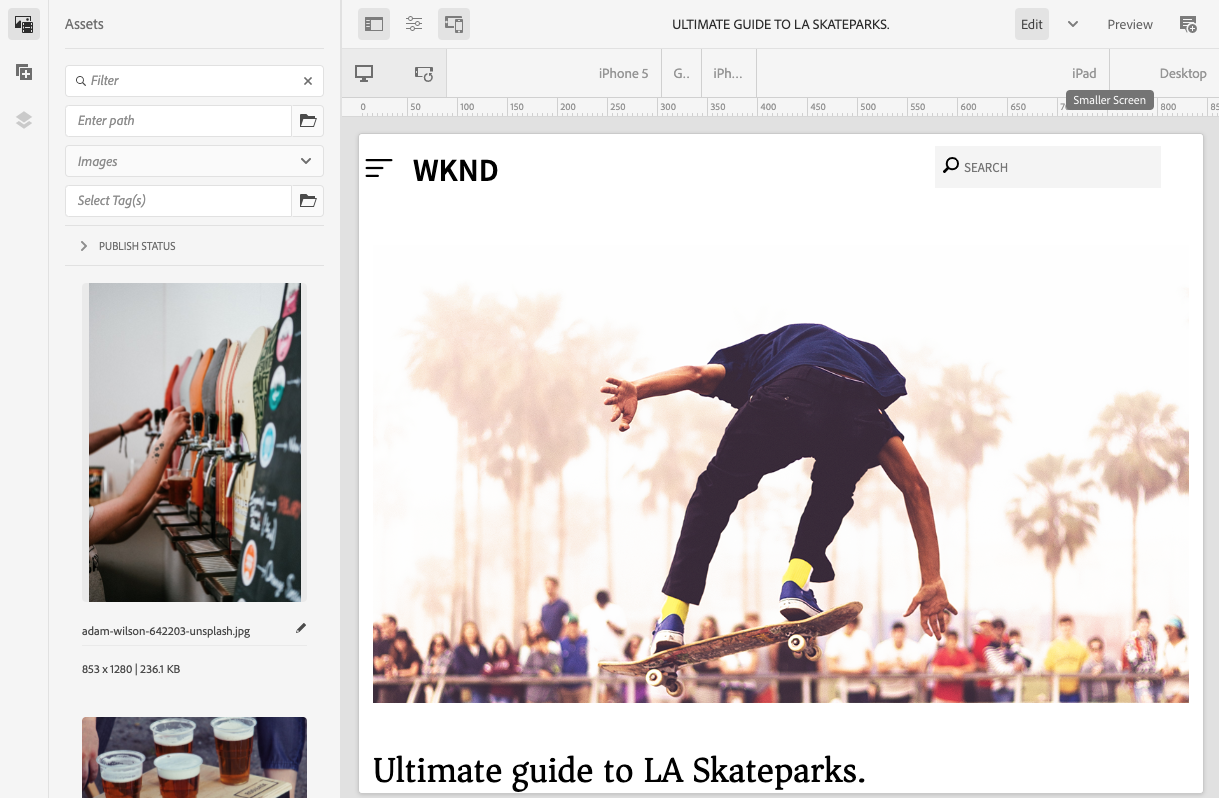1219x798 pixels.
Task: Open the Content Tree layers icon
Action: (x=24, y=120)
